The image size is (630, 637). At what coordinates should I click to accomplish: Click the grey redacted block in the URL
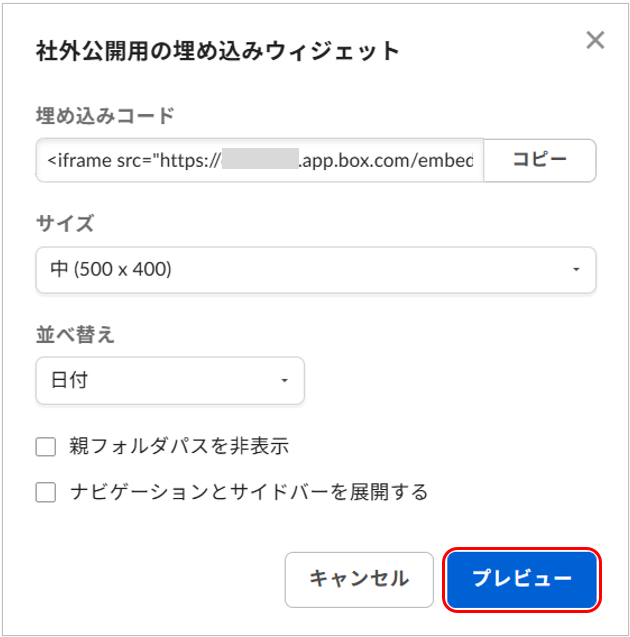tap(261, 160)
